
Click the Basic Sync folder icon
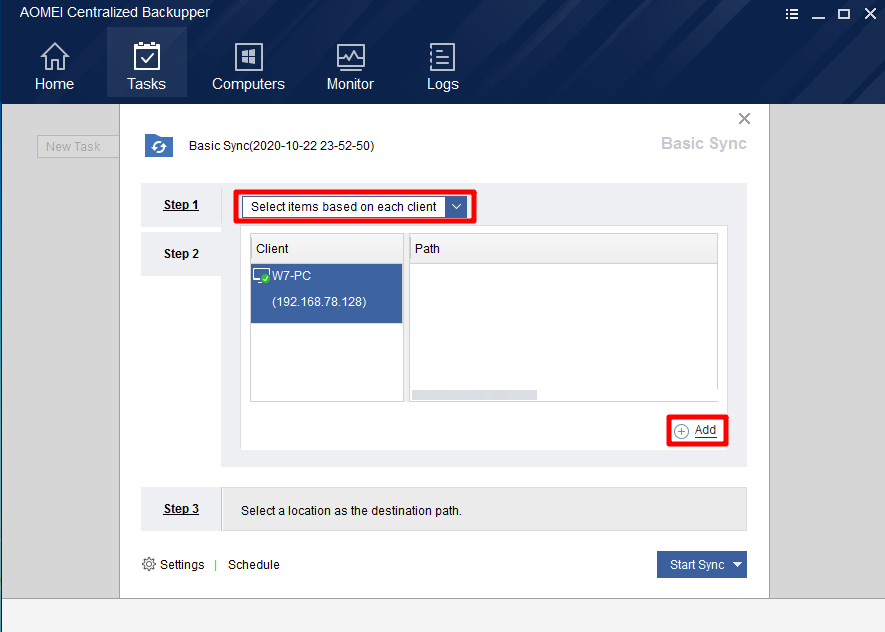pos(159,146)
